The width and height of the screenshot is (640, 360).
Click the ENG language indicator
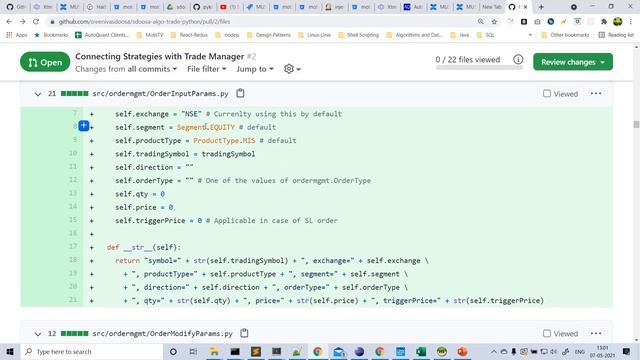point(580,351)
